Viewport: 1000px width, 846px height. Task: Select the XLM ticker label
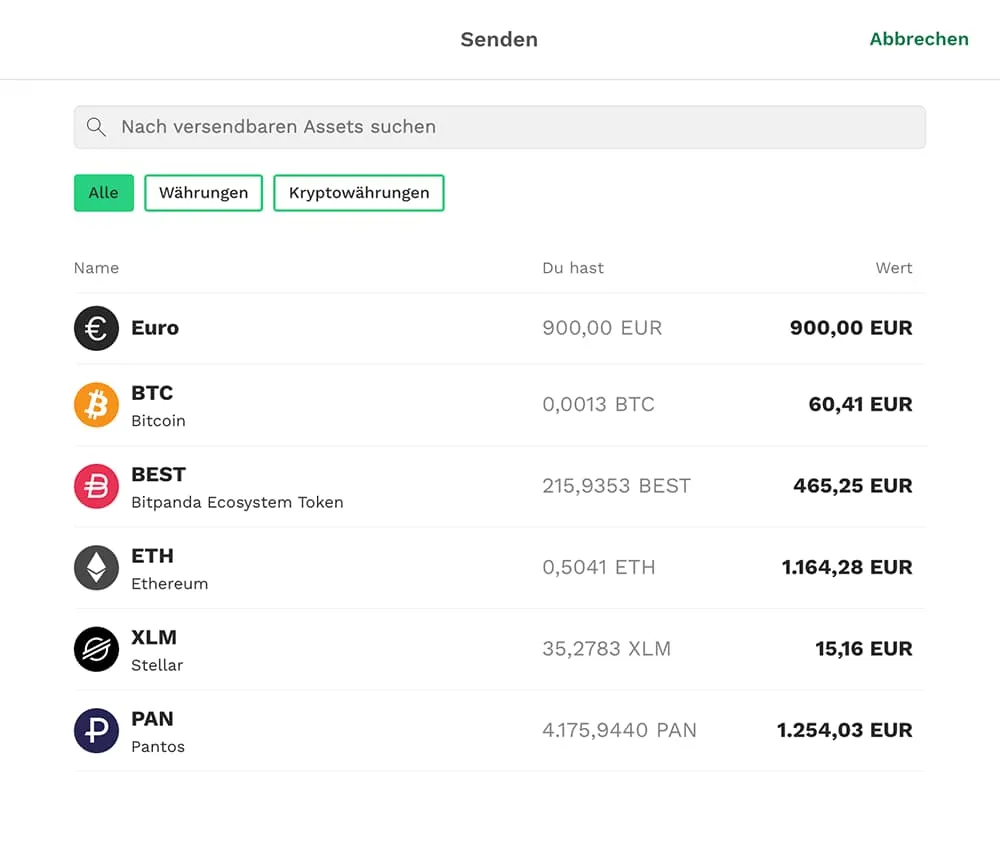pyautogui.click(x=154, y=638)
